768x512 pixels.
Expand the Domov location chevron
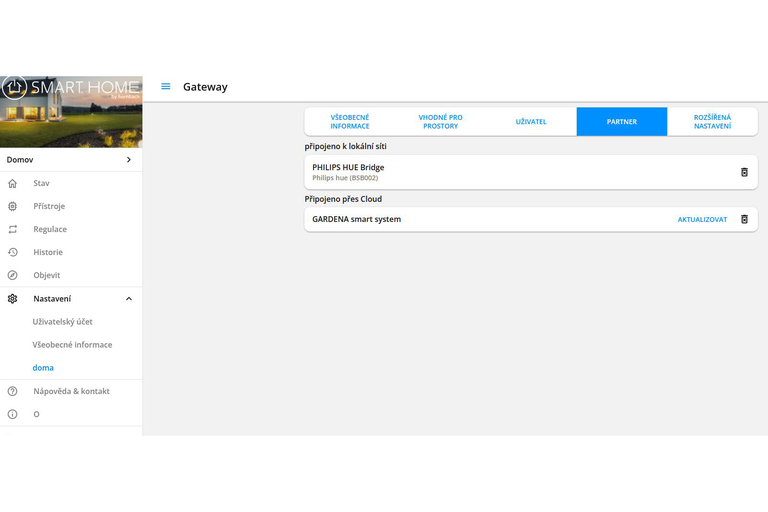pos(128,160)
